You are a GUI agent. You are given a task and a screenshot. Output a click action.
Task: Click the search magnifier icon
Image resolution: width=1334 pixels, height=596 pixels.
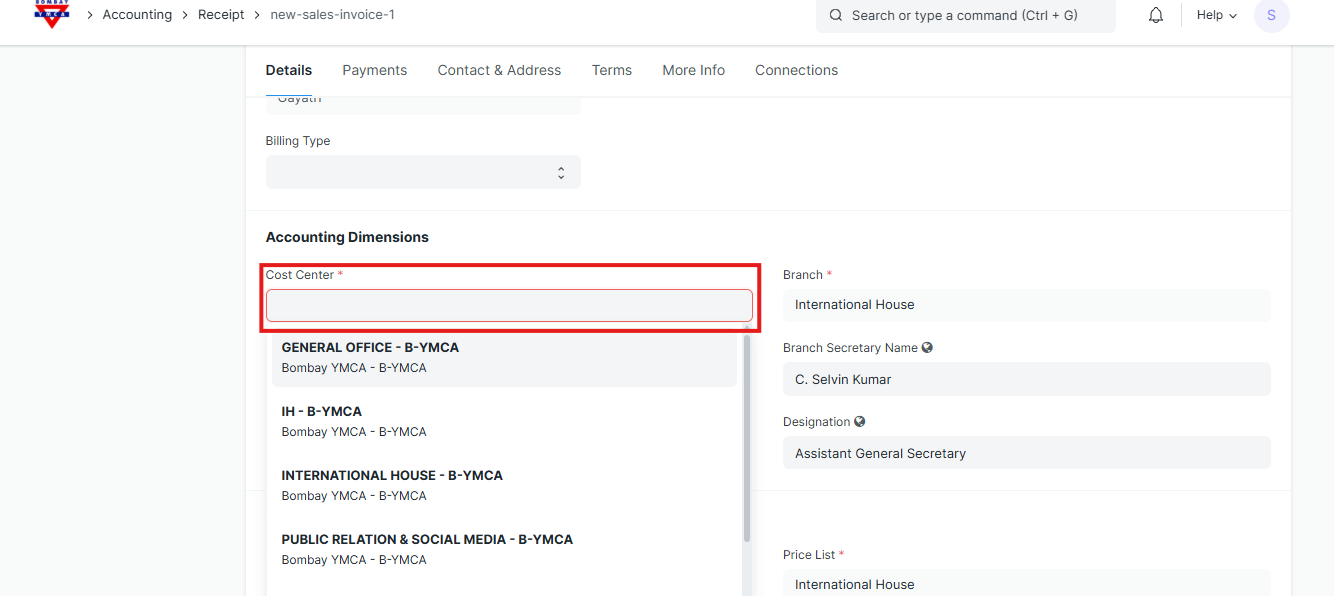[836, 15]
